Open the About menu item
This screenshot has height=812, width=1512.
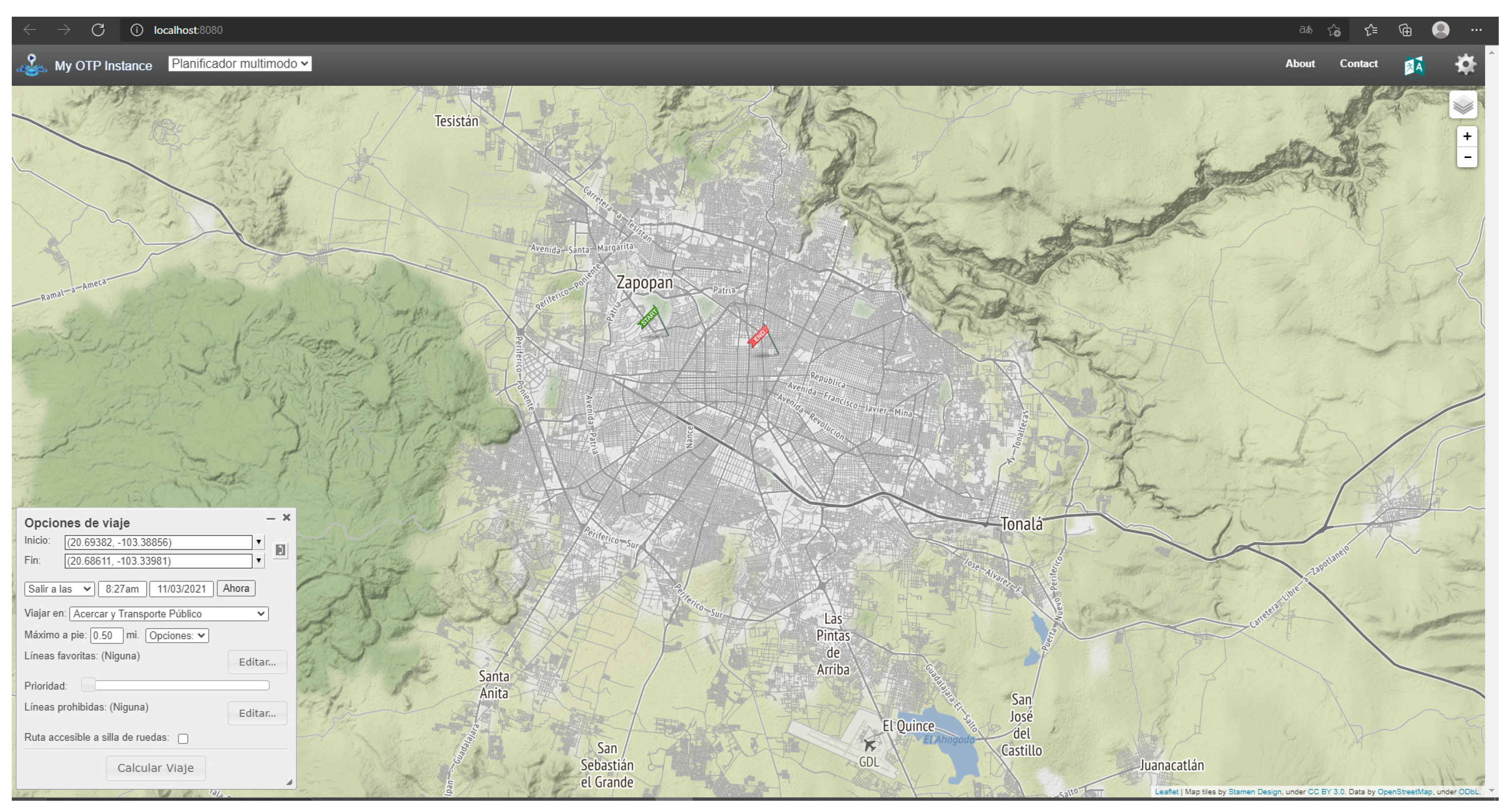(x=1300, y=63)
